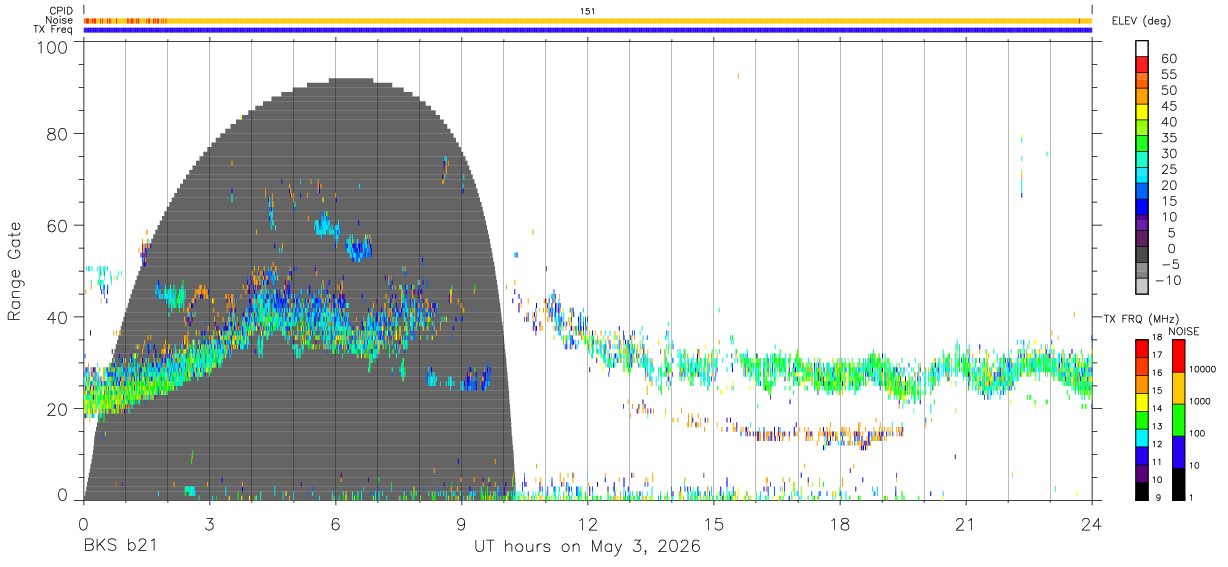Screen dimensions: 1228x567
Task: Click the 55 label on ELEV colorbar
Action: click(1168, 74)
